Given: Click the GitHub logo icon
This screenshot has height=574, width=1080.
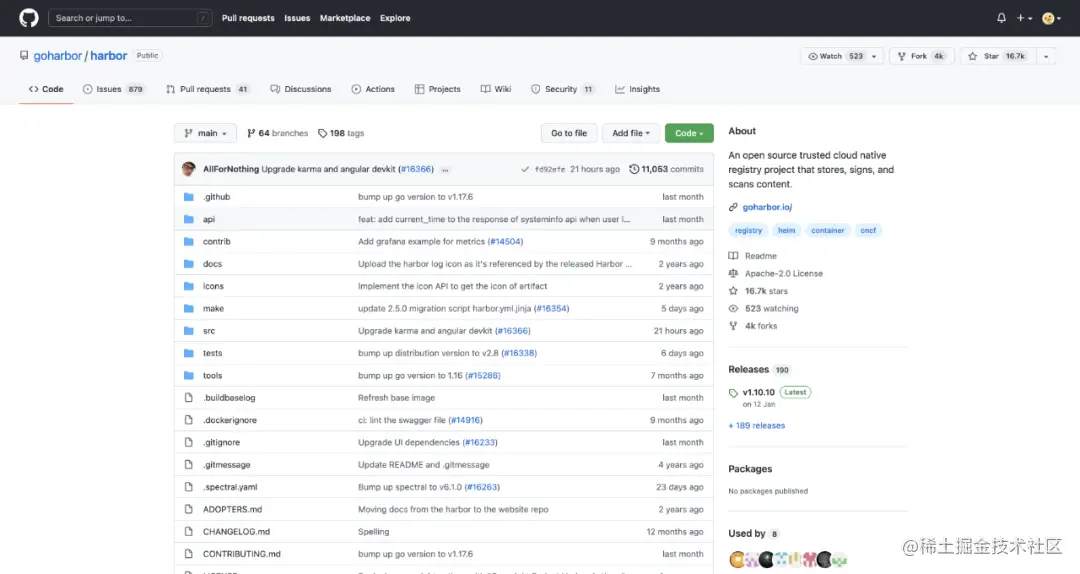Looking at the screenshot, I should [29, 18].
